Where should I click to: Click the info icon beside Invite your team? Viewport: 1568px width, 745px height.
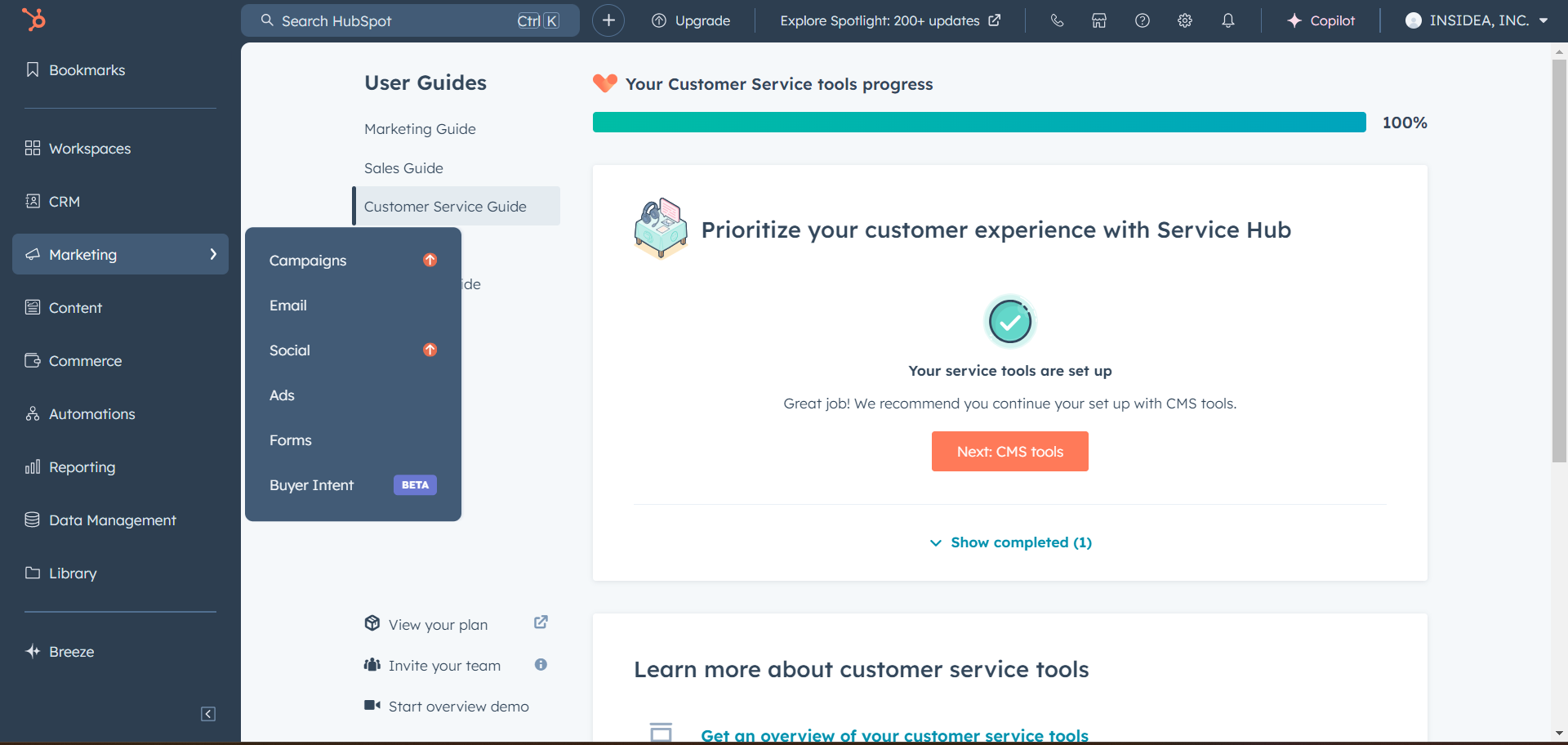(541, 665)
